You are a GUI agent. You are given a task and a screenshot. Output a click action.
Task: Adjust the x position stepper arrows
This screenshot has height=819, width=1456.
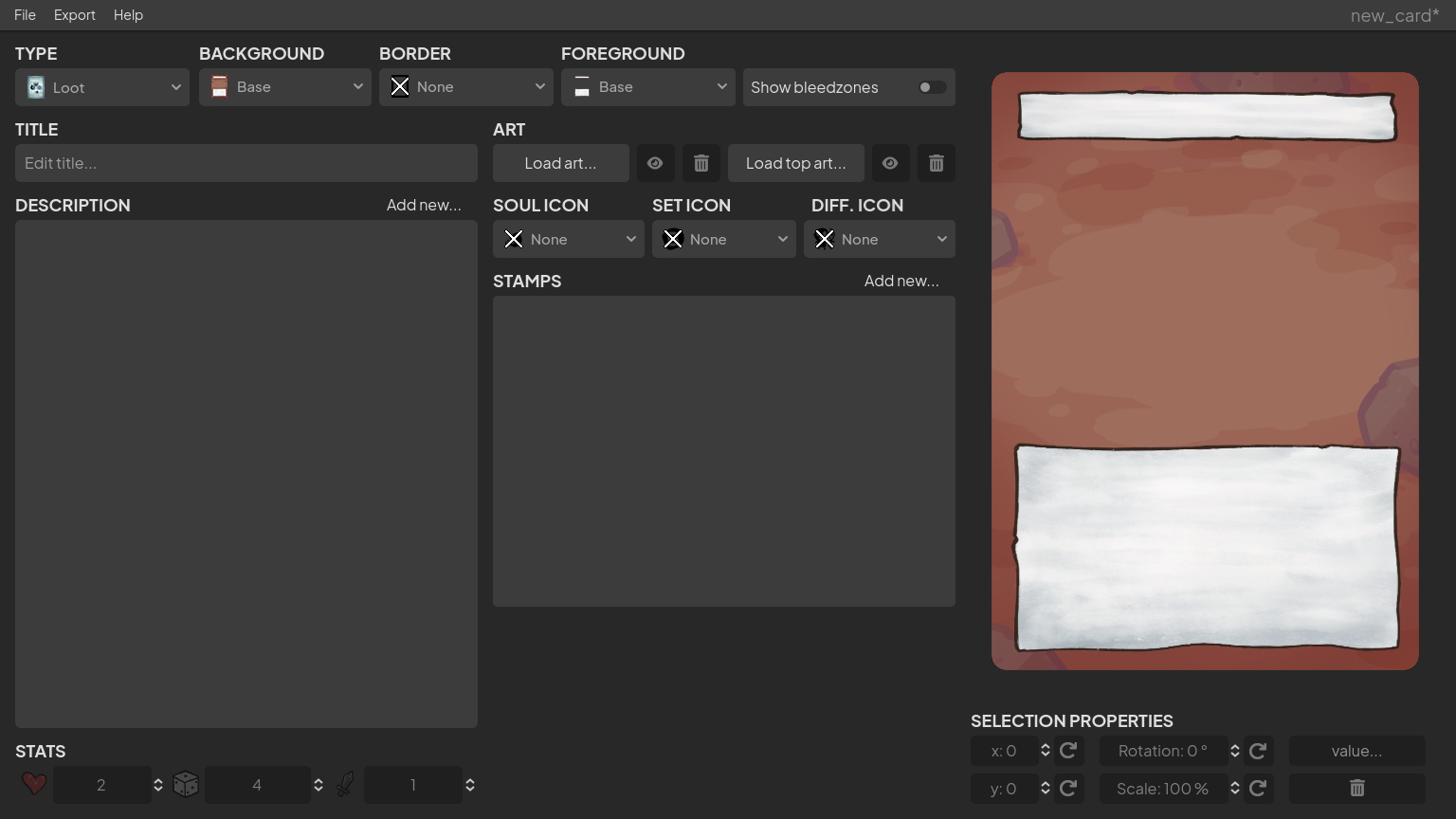coord(1046,751)
